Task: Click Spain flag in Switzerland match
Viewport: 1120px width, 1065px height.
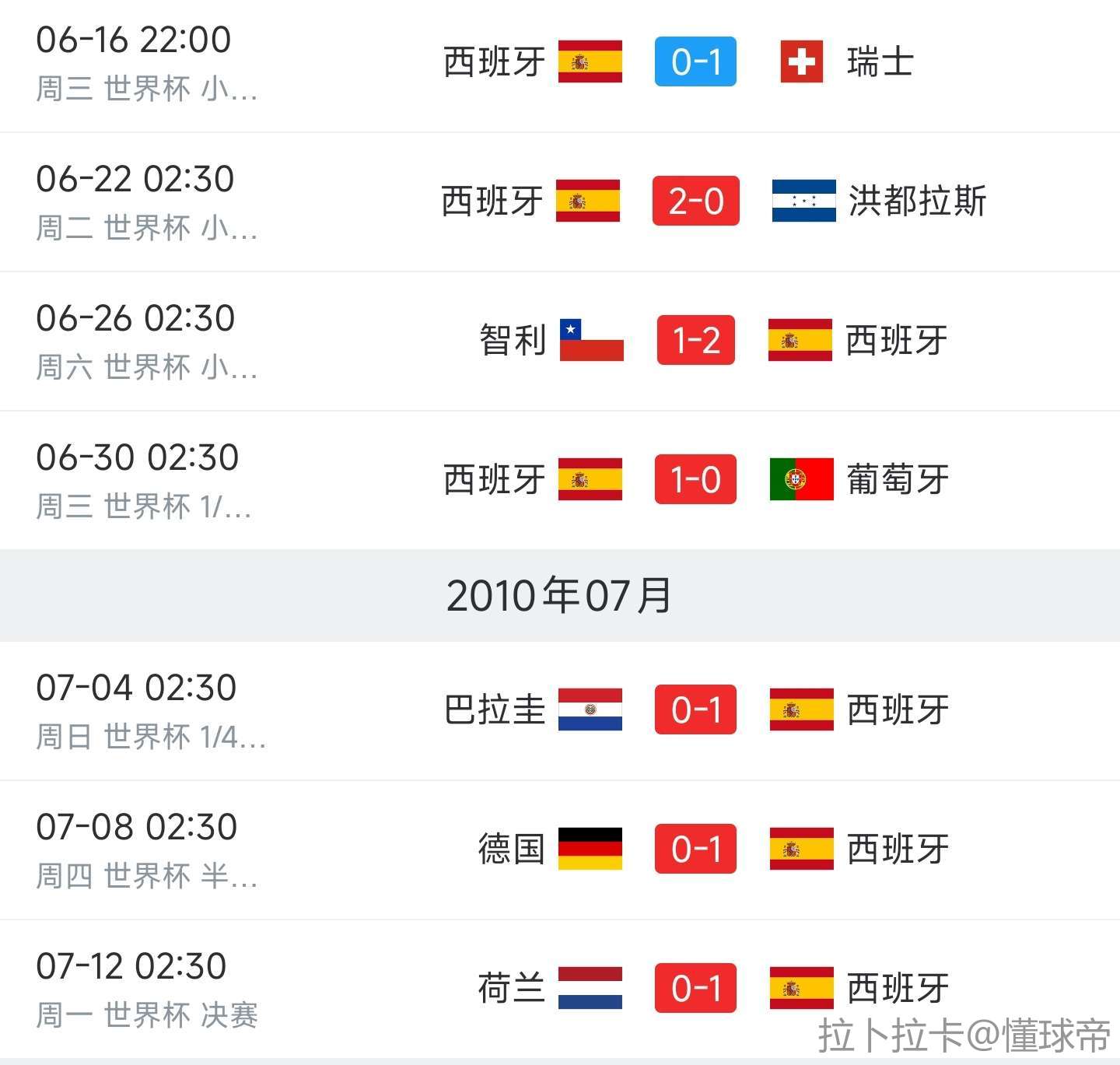Action: coord(590,61)
